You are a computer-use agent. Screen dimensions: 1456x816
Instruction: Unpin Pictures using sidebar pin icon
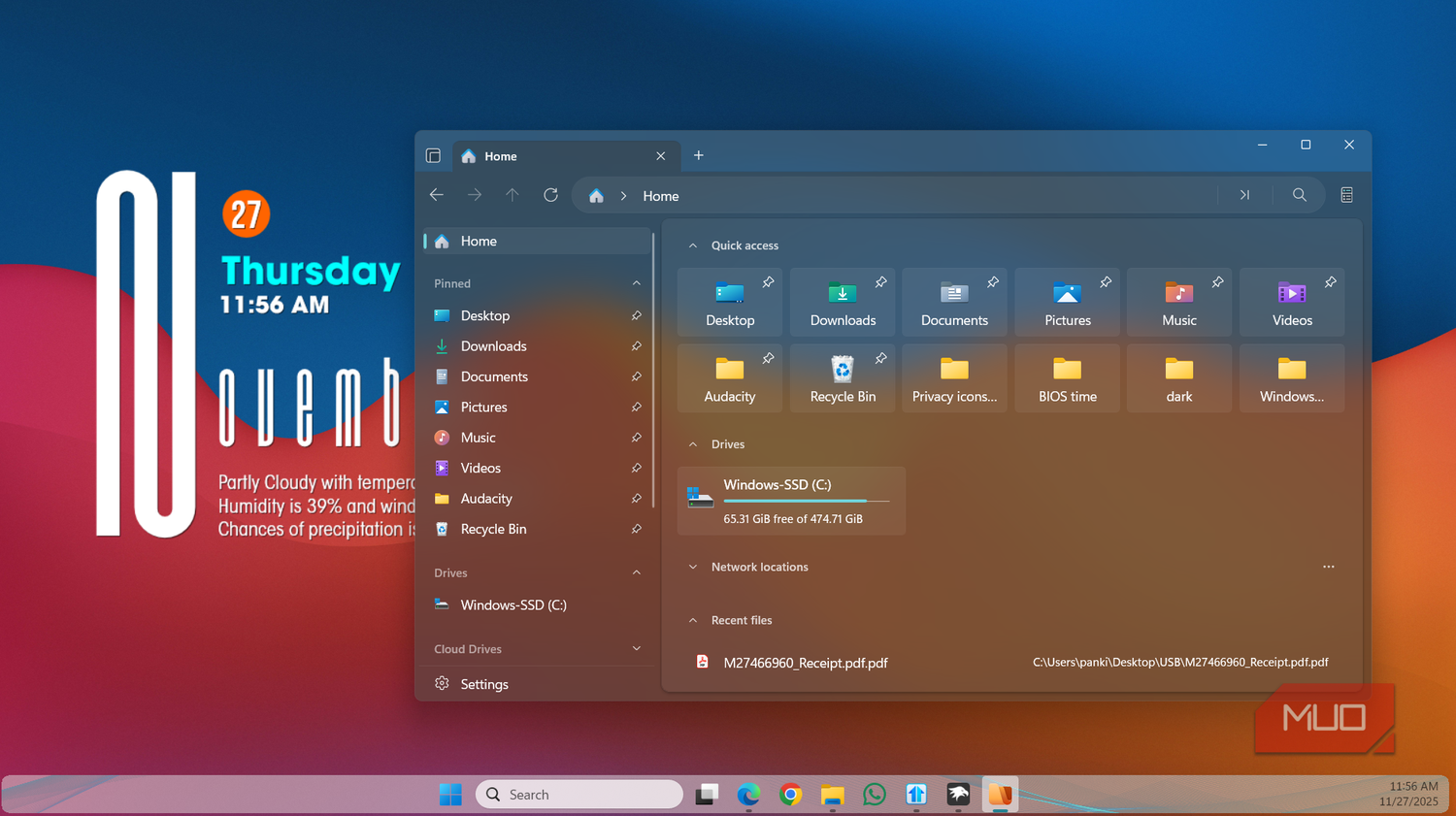637,408
